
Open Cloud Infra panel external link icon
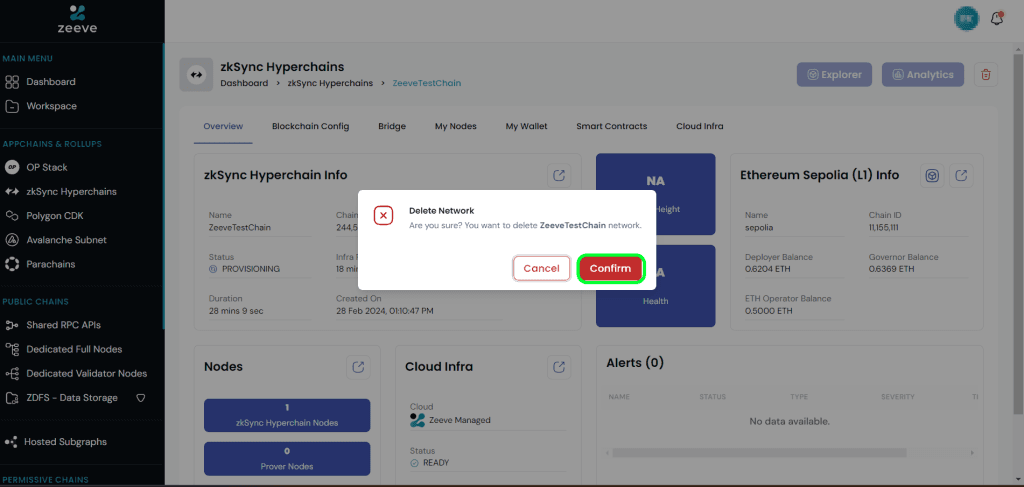point(559,367)
